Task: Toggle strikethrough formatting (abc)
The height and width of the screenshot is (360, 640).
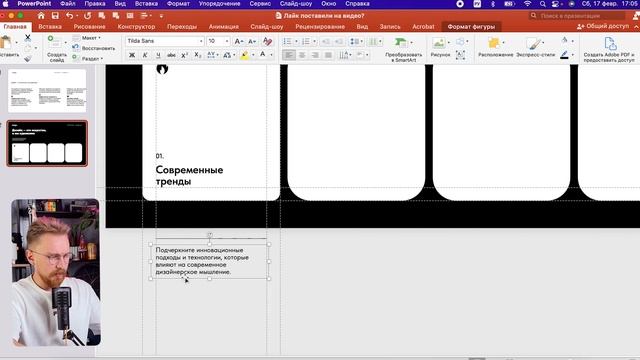Action: (x=171, y=55)
